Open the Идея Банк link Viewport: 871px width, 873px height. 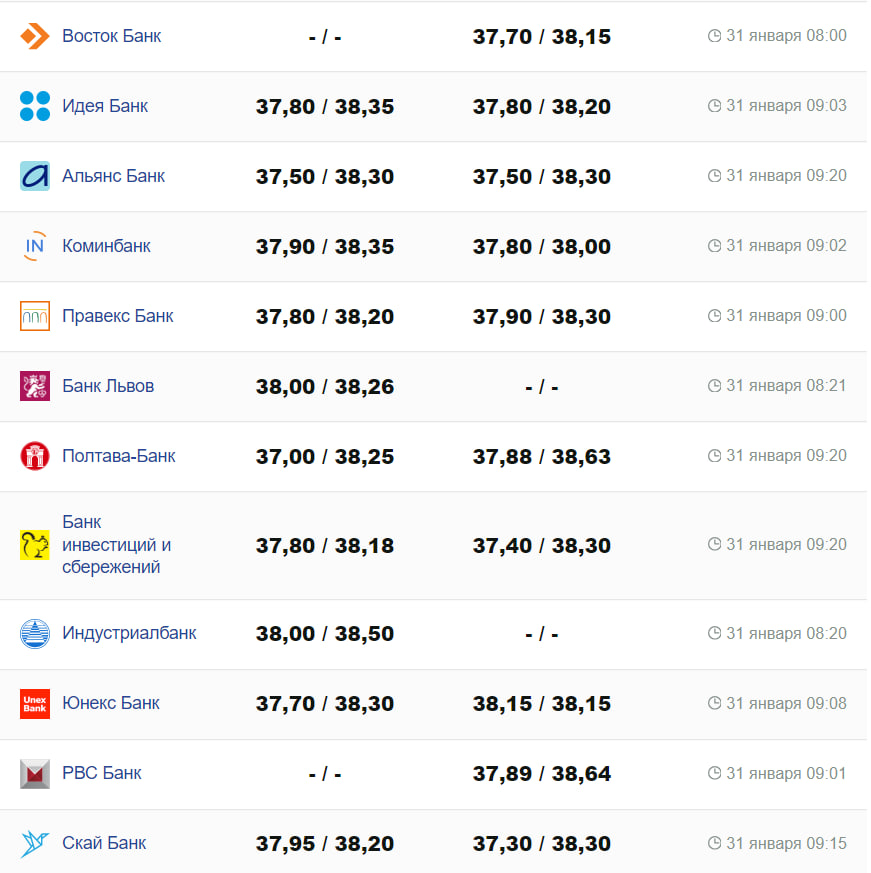point(105,106)
